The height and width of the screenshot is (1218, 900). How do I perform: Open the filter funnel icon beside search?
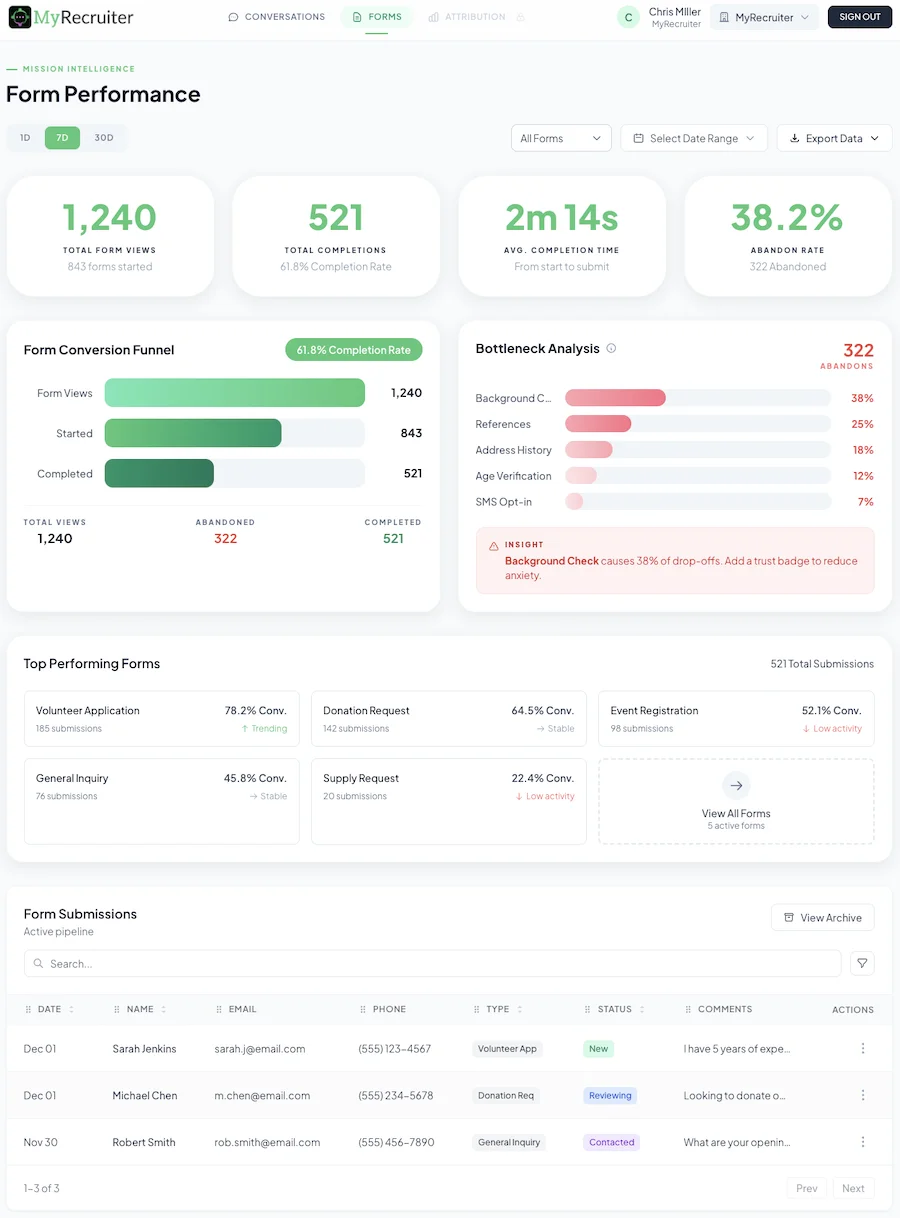tap(862, 963)
